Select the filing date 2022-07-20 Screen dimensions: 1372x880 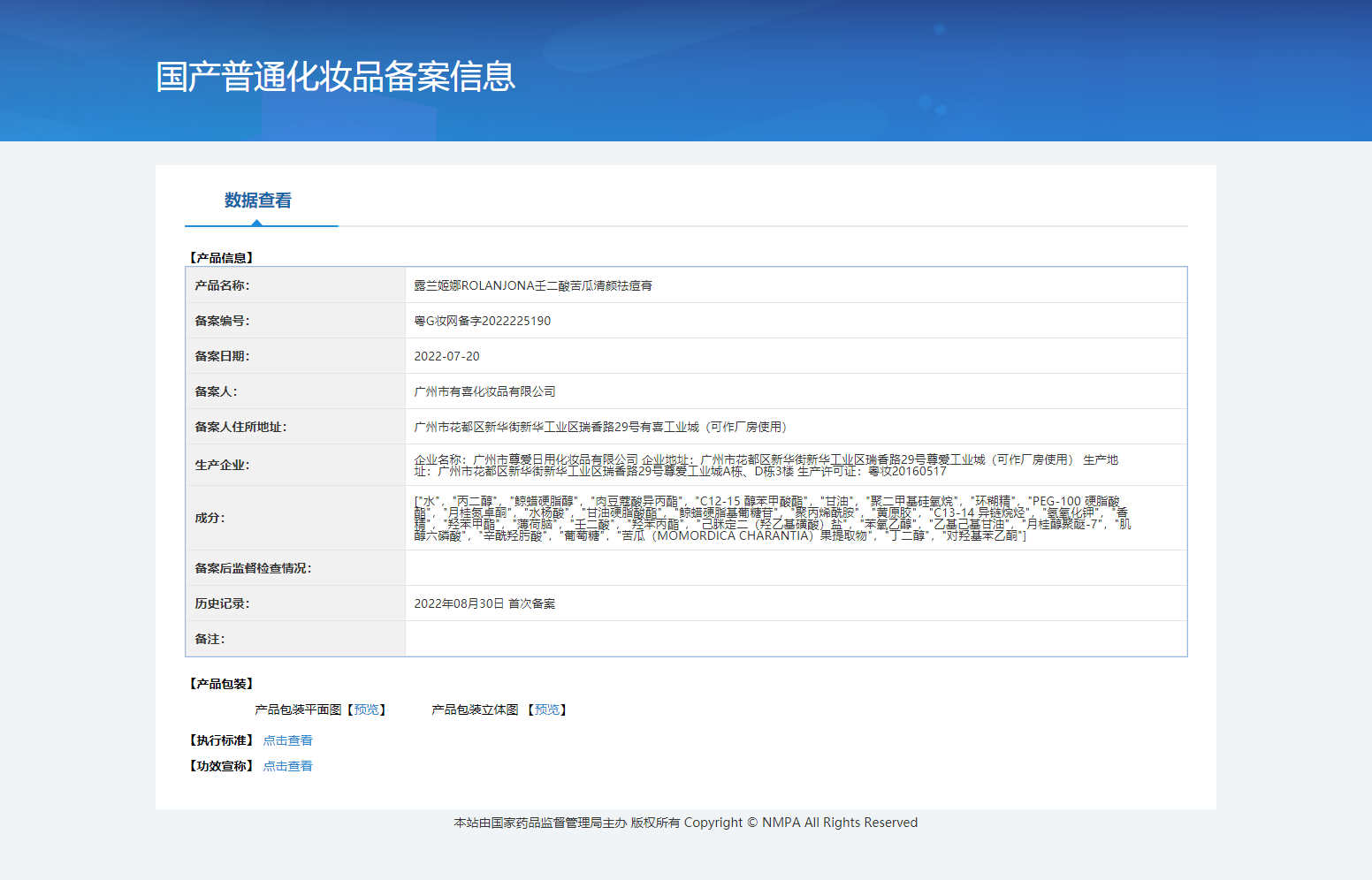point(447,356)
